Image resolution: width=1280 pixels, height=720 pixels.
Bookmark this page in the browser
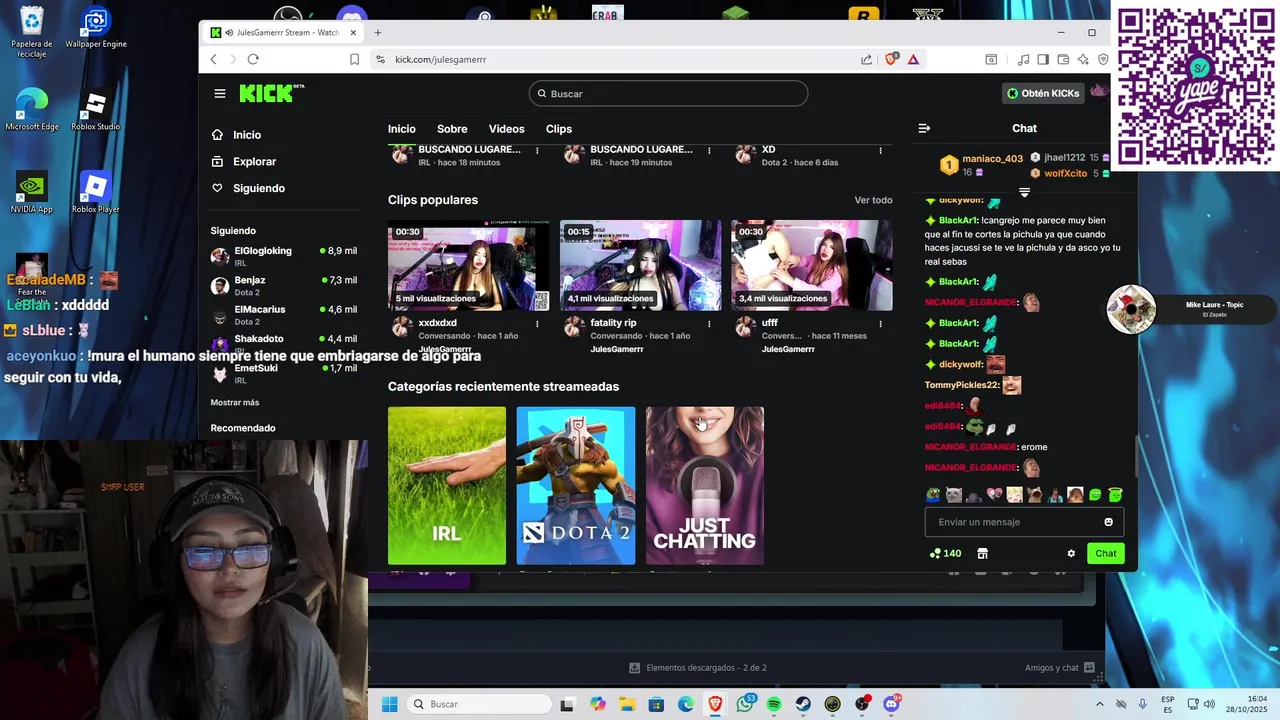click(354, 59)
